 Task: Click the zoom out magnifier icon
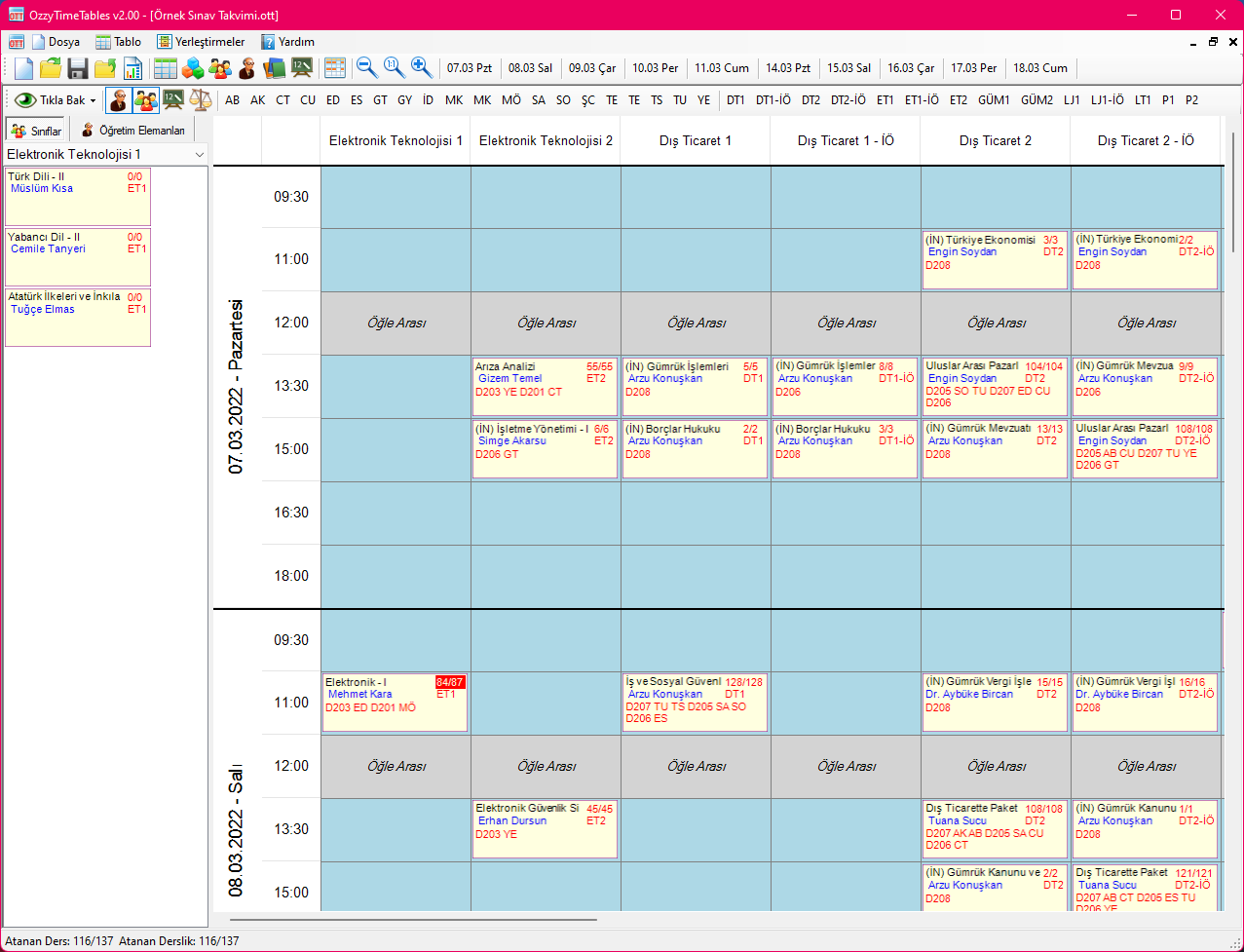click(x=366, y=67)
